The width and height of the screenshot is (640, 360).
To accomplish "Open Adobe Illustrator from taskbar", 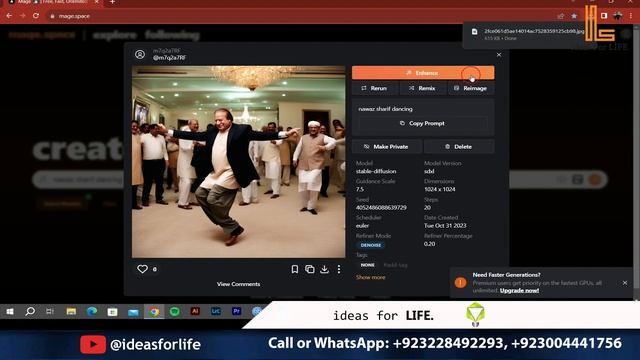I will tap(195, 311).
